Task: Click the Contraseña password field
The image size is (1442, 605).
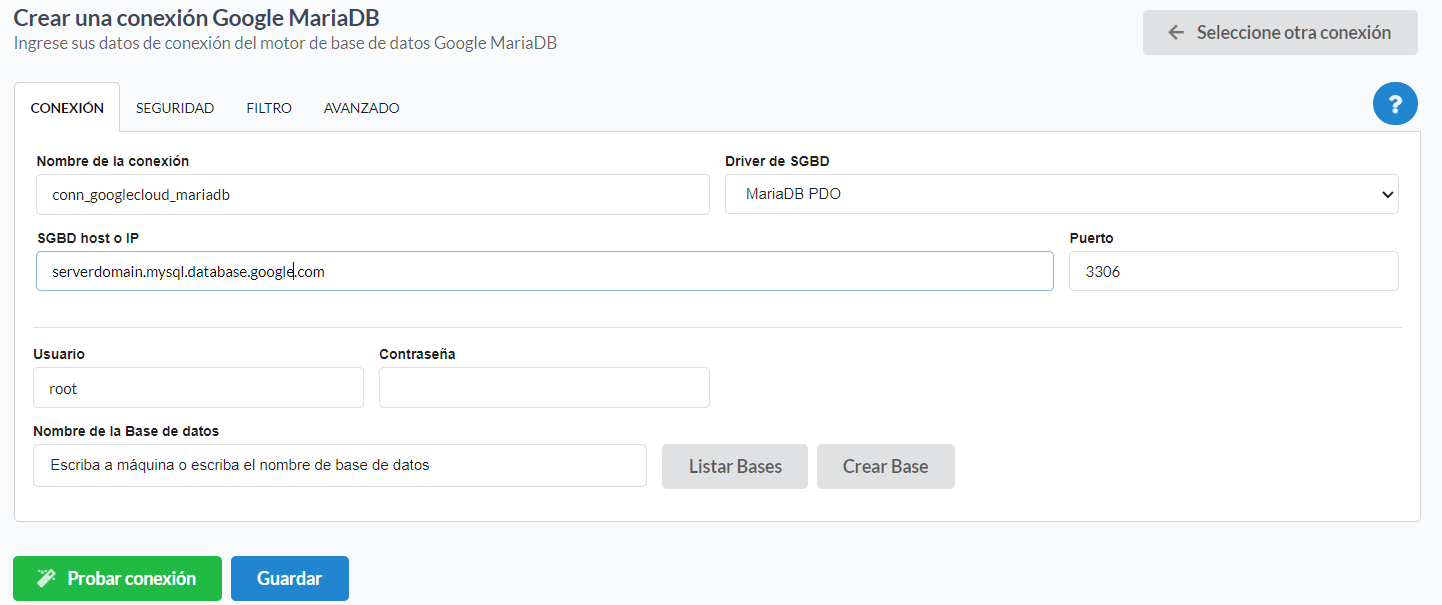Action: 544,387
